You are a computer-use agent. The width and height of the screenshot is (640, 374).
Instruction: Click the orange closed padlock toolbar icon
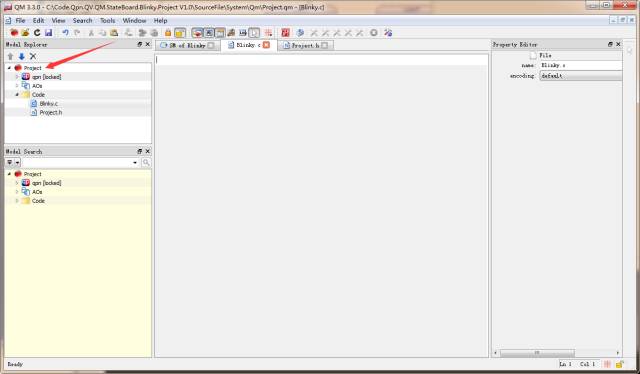coord(168,33)
